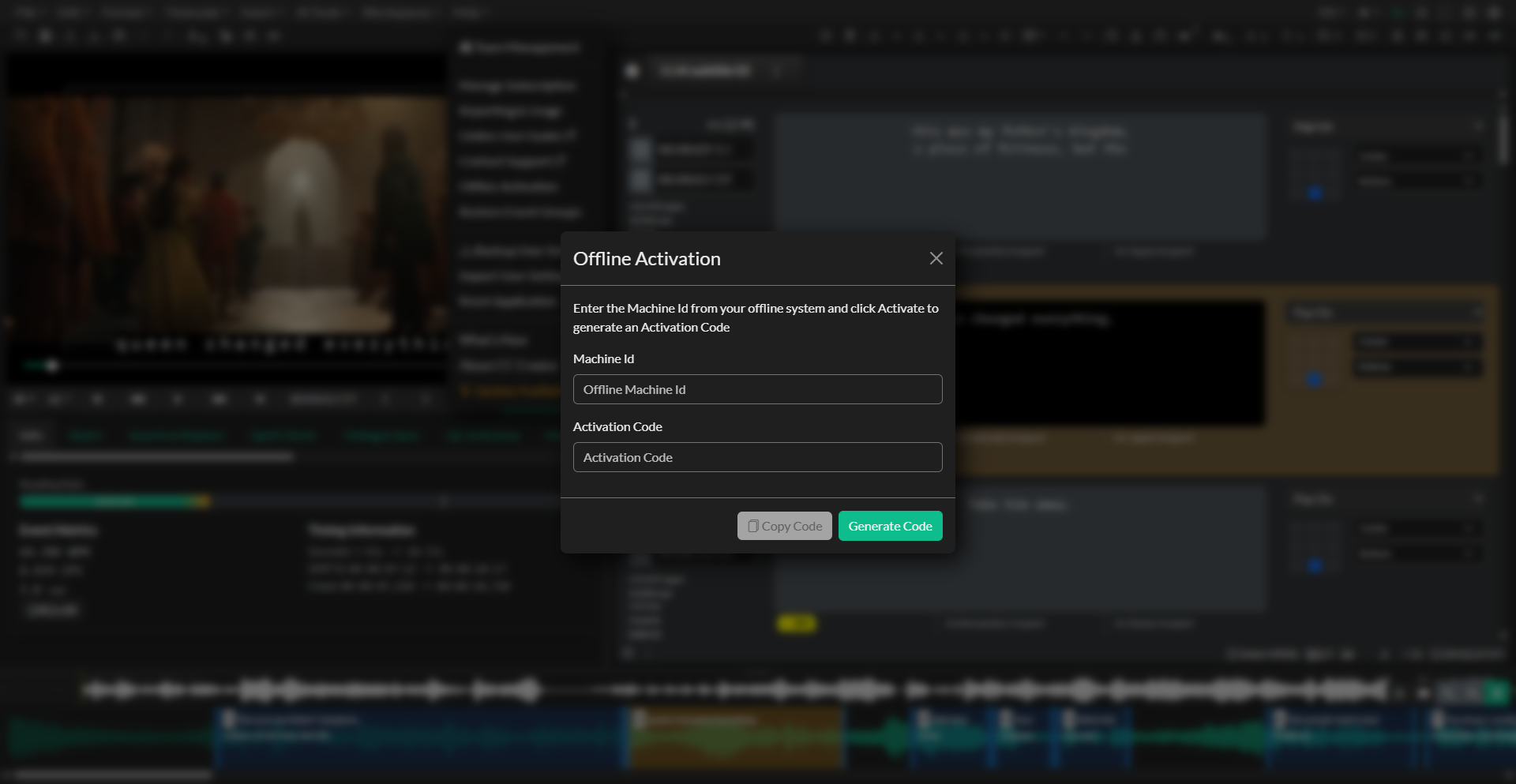Click the circular icon beside the project name field

point(632,71)
